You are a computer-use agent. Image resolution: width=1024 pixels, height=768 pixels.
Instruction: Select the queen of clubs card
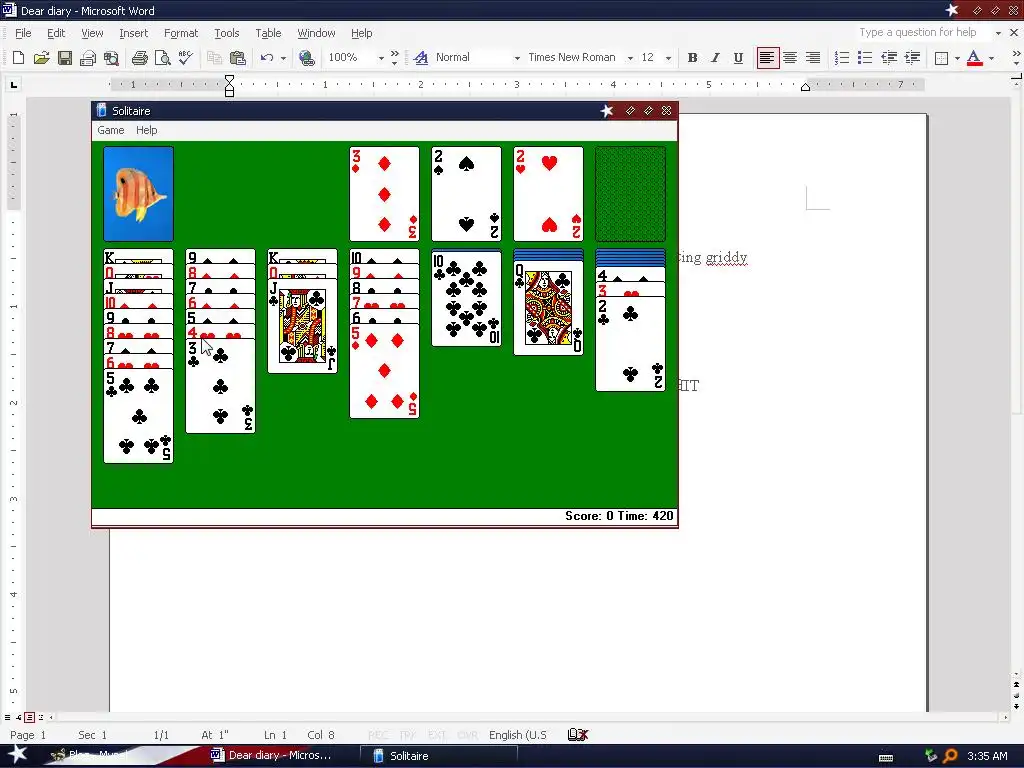coord(549,308)
